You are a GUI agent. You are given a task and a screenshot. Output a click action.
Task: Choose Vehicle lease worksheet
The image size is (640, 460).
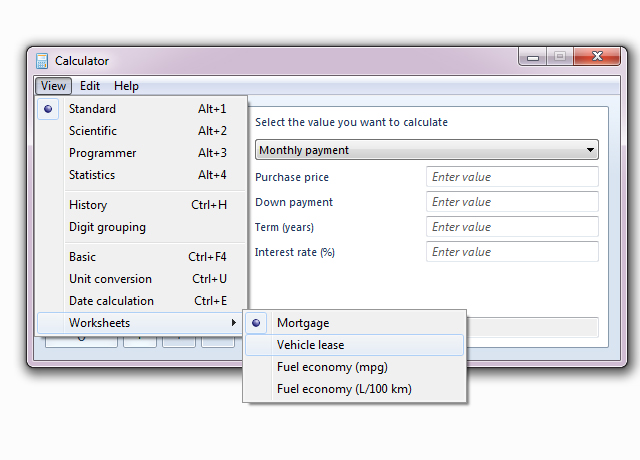pos(310,345)
